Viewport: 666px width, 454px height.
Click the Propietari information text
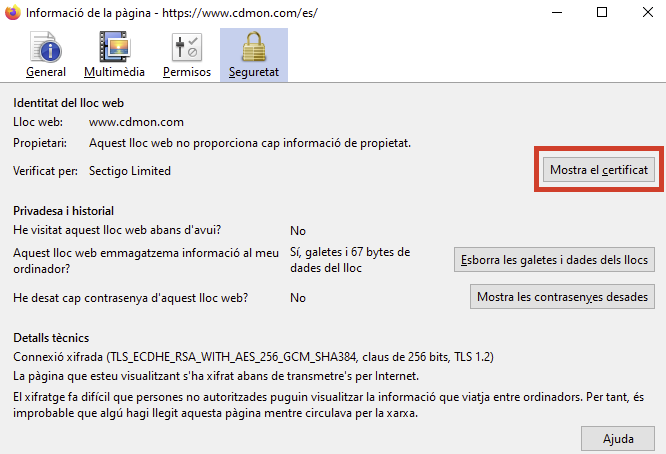point(250,143)
